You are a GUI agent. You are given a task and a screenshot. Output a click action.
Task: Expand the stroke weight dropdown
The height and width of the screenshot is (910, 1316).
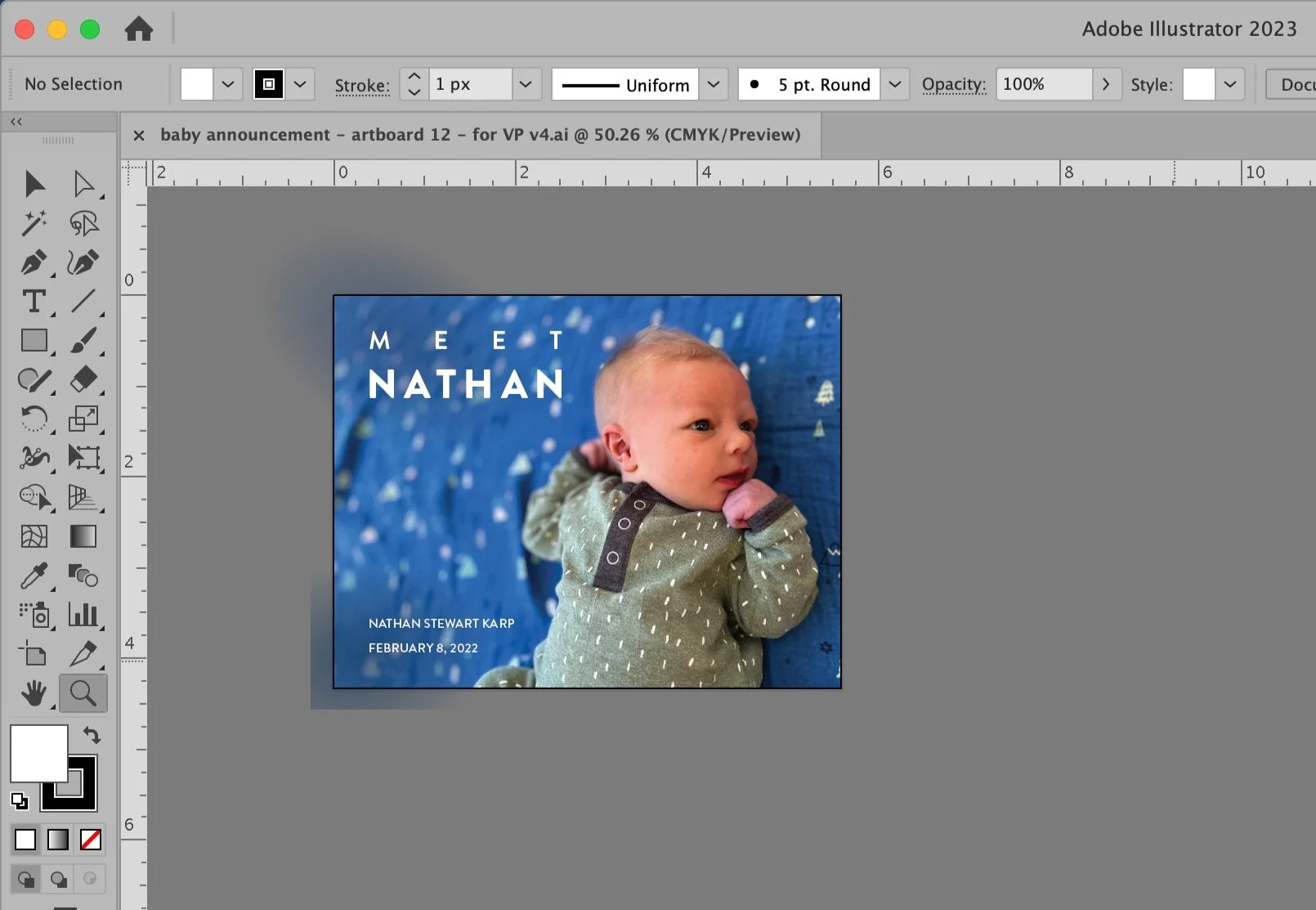526,84
